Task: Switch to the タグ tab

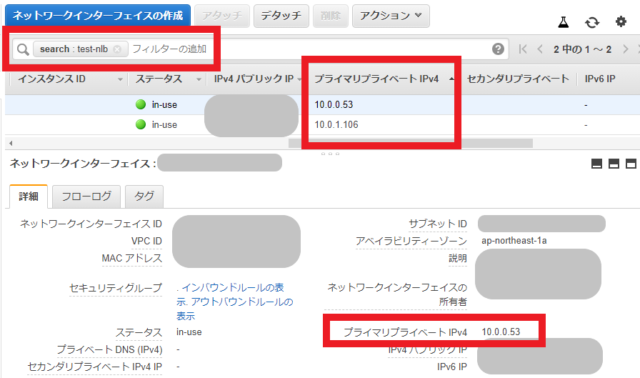Action: coord(144,196)
